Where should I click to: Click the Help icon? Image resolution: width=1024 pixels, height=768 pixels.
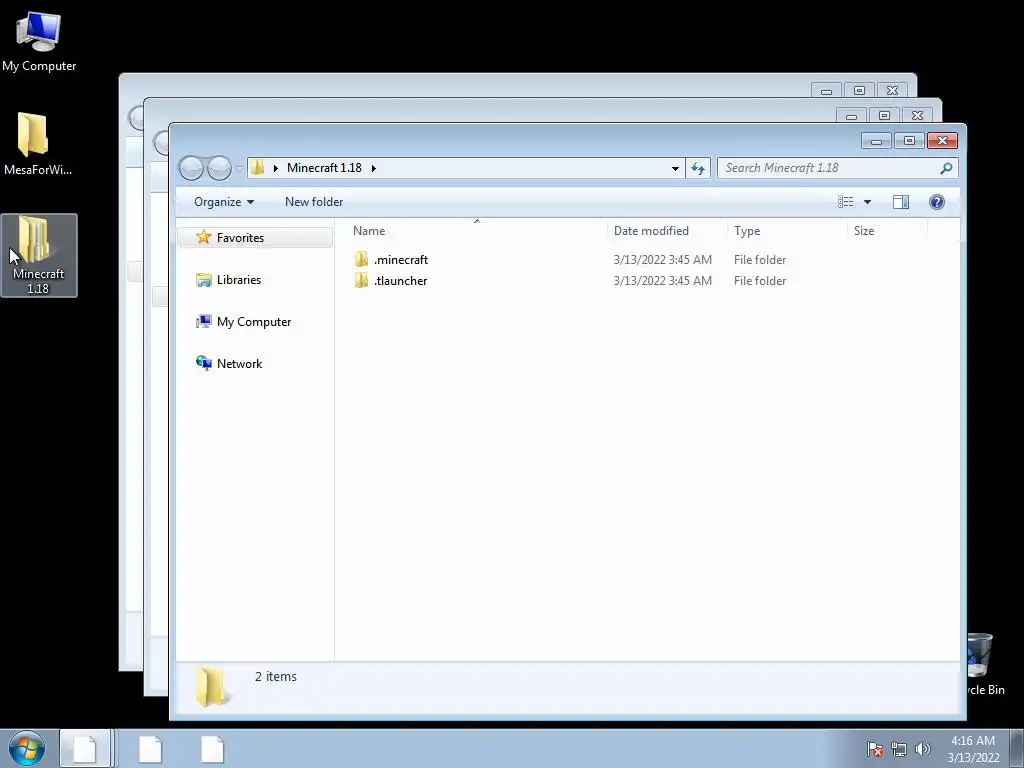pos(936,202)
